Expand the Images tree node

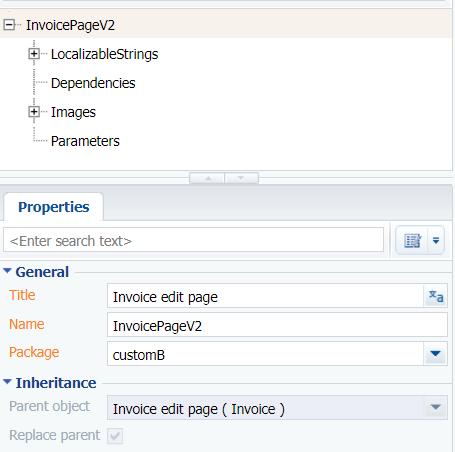[x=34, y=112]
